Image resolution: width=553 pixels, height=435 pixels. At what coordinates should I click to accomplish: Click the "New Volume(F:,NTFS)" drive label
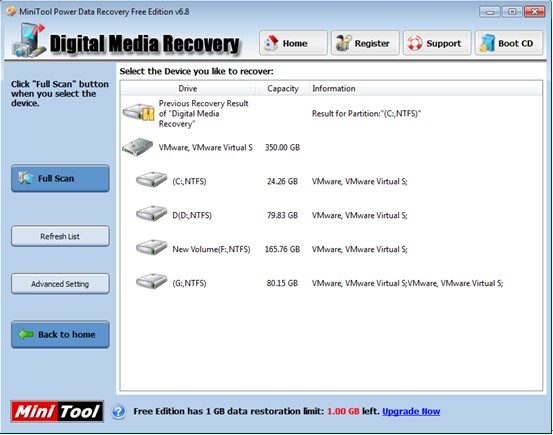click(x=211, y=249)
